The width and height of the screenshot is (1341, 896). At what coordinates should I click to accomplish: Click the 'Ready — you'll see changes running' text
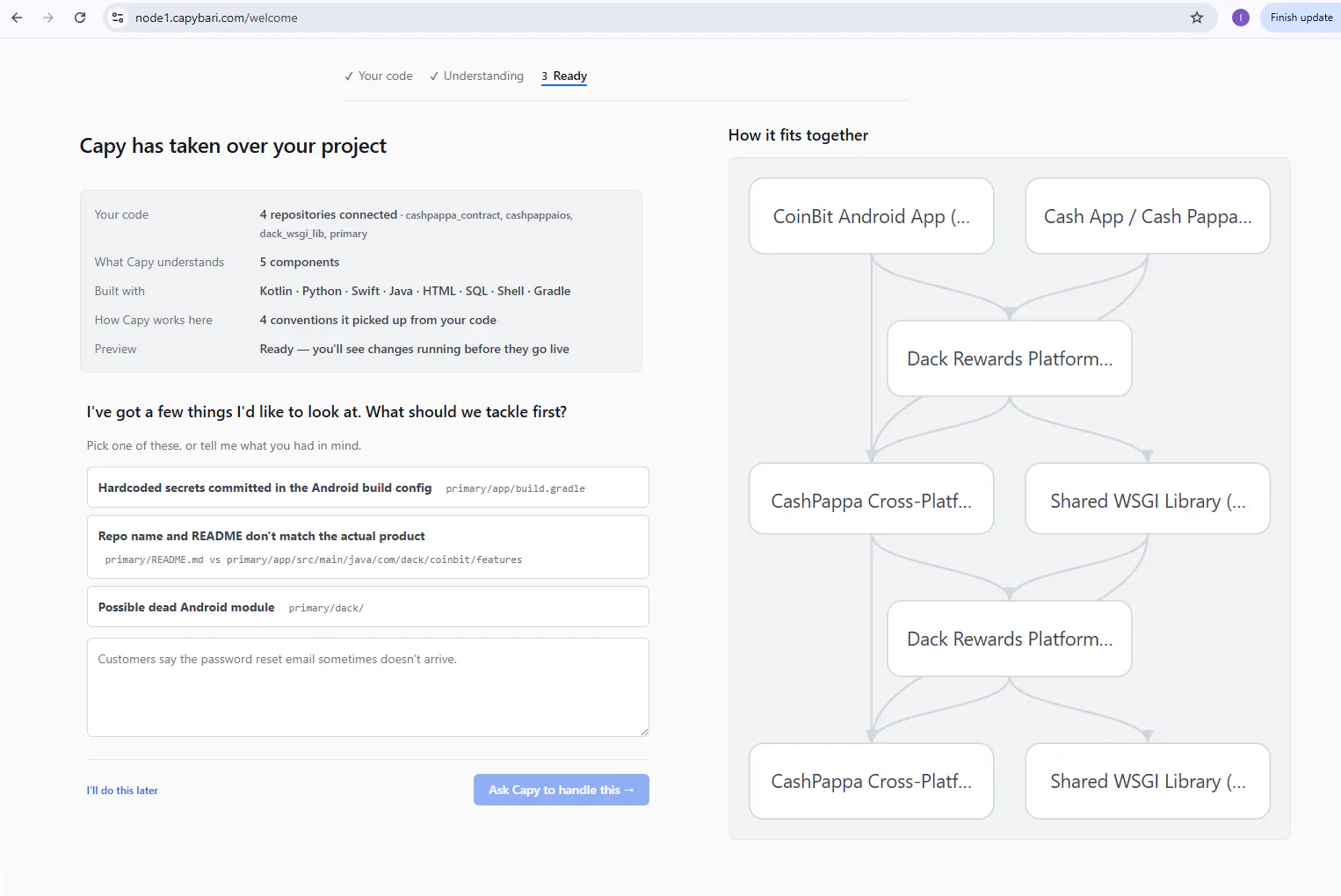414,349
